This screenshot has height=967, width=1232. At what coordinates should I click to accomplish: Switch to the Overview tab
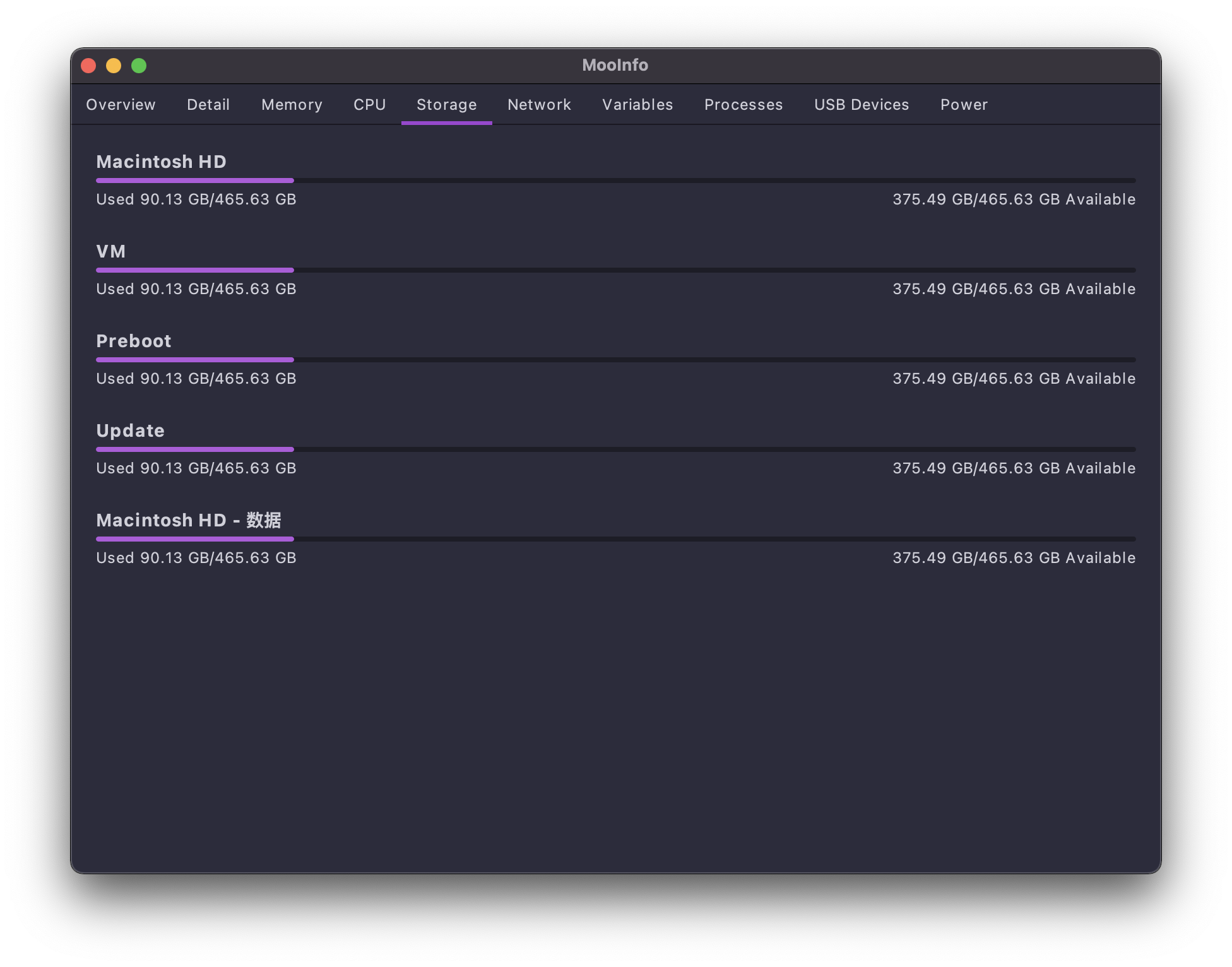click(120, 104)
